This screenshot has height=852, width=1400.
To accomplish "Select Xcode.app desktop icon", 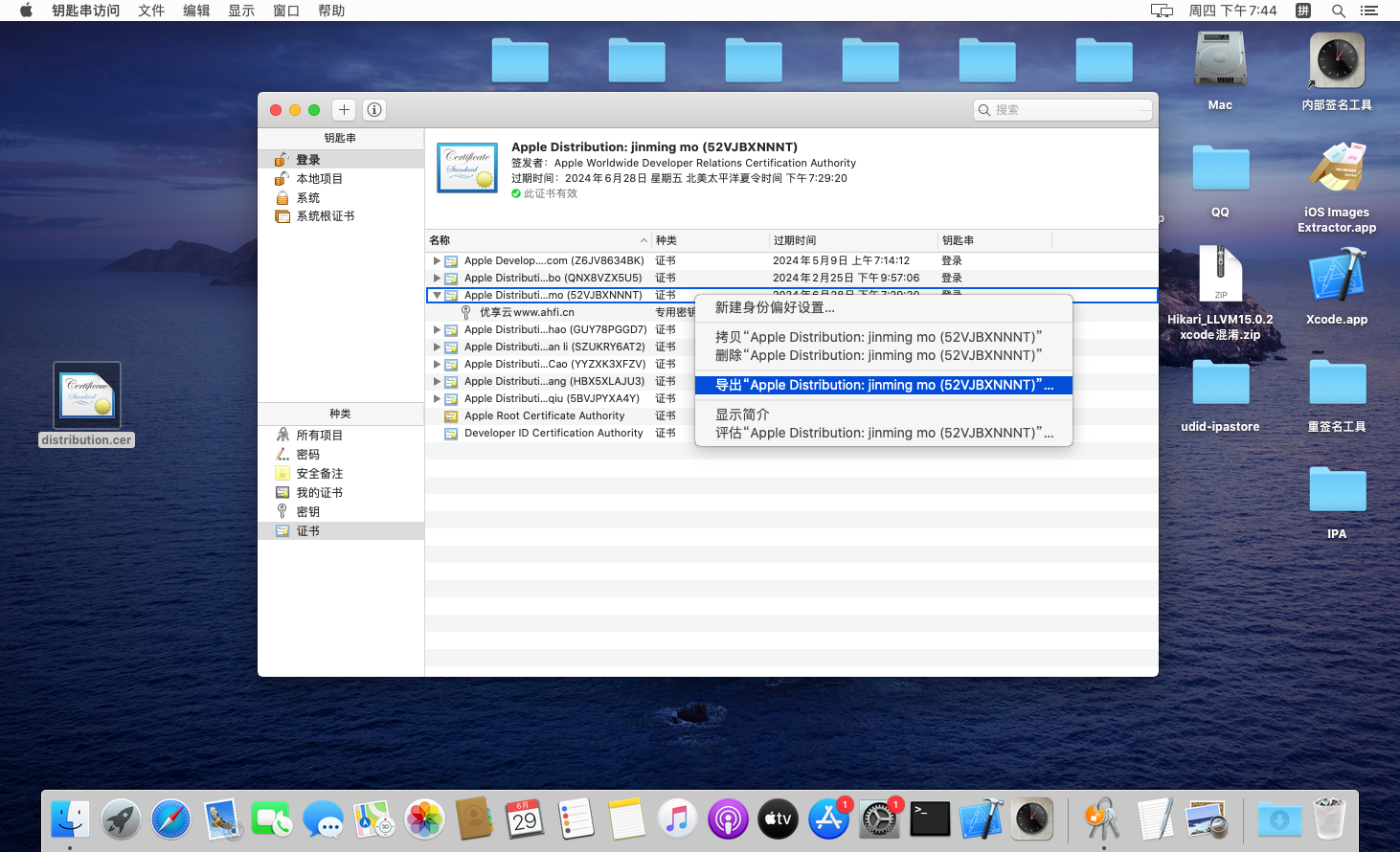I will [x=1337, y=286].
